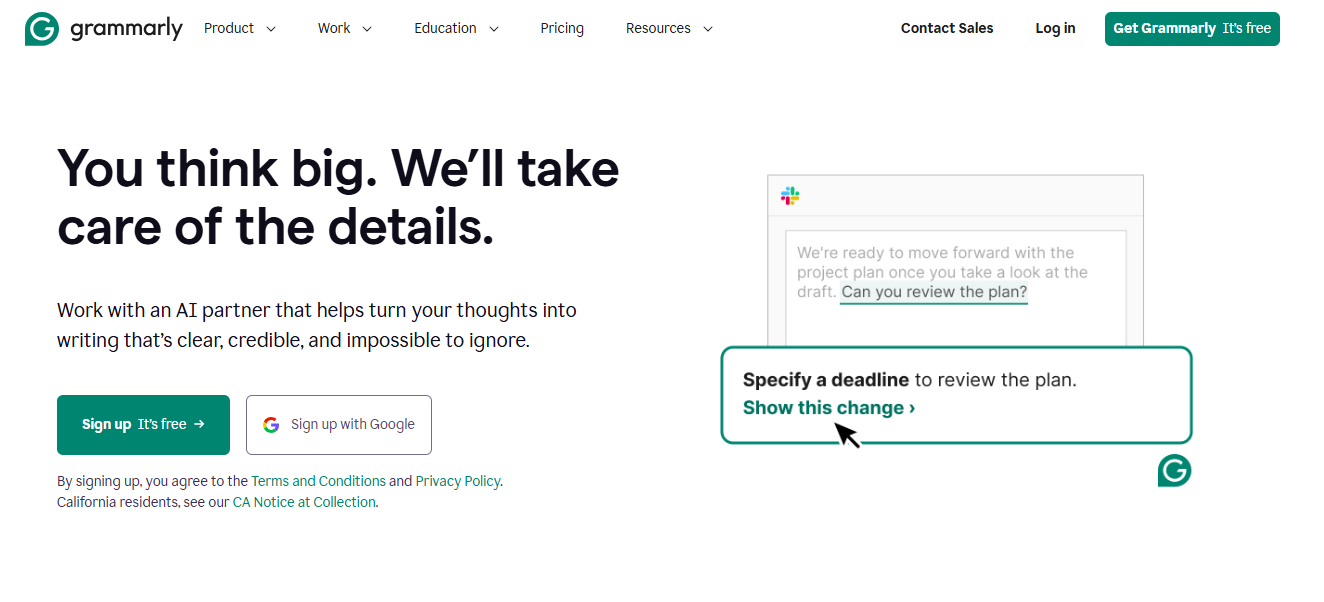Viewport: 1324px width, 602px height.
Task: Click the Grammarly logo in the header
Action: coord(103,28)
